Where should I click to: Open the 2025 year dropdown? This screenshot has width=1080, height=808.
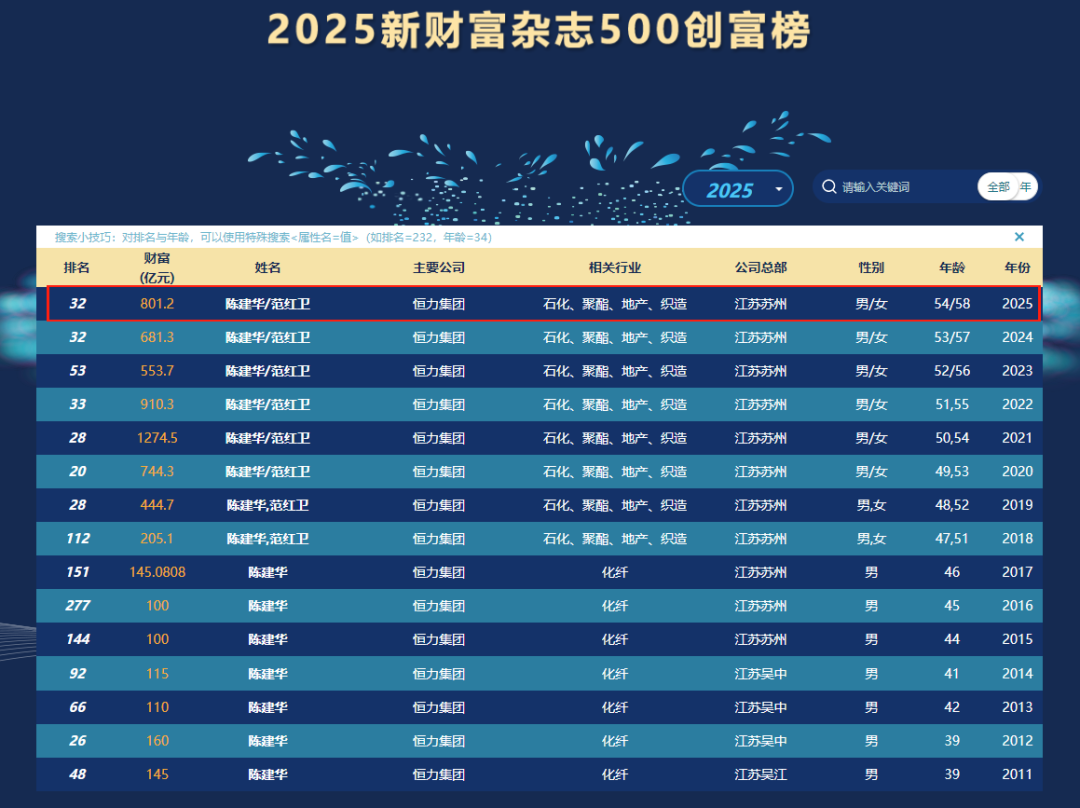point(738,189)
